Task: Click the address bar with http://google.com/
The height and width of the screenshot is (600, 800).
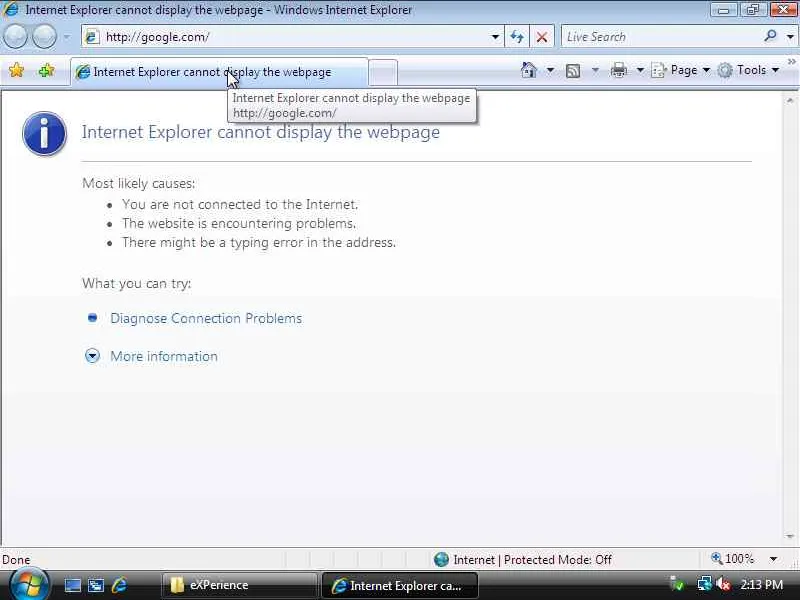Action: coord(292,37)
